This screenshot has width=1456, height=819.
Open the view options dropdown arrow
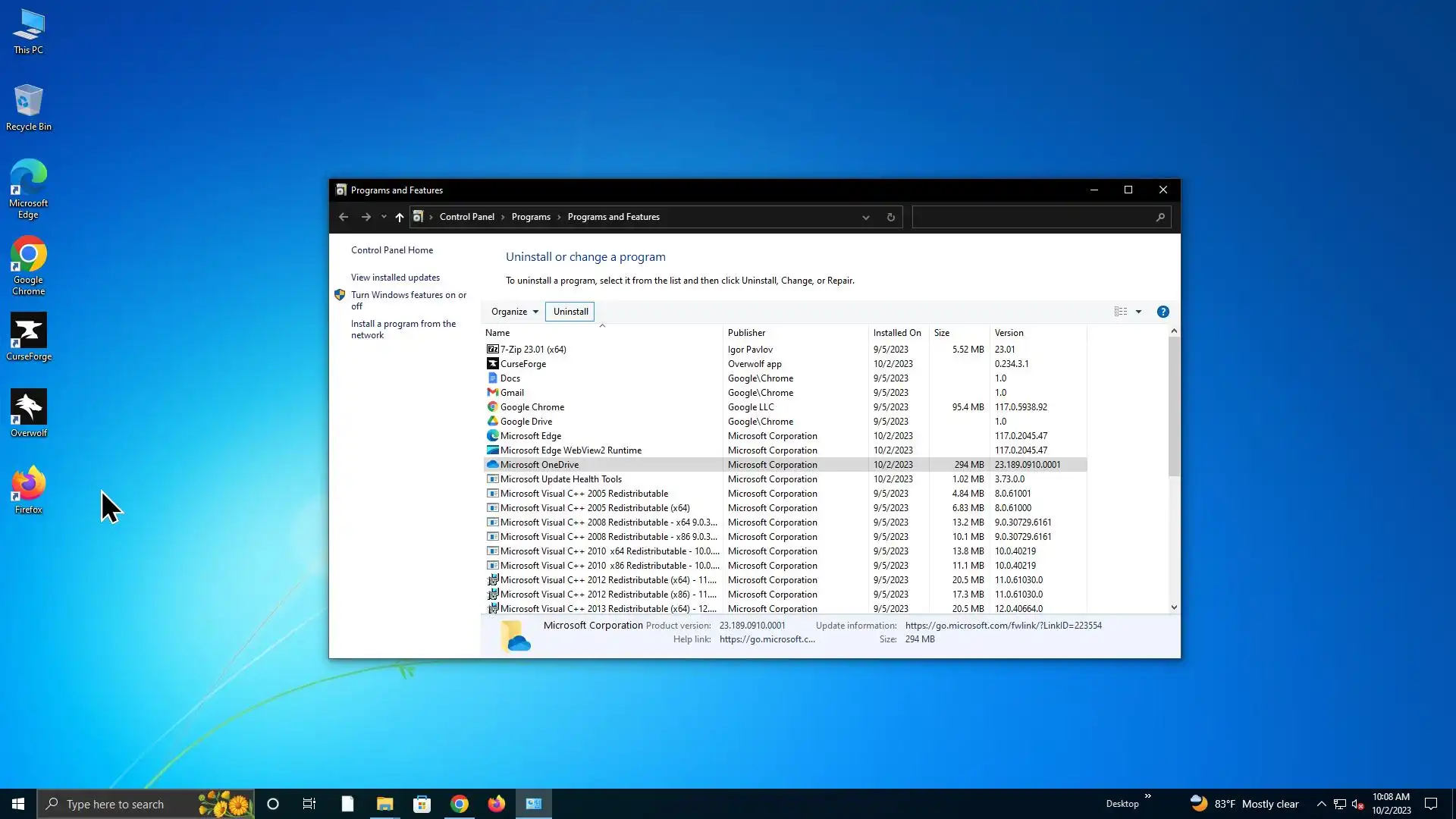pos(1138,312)
